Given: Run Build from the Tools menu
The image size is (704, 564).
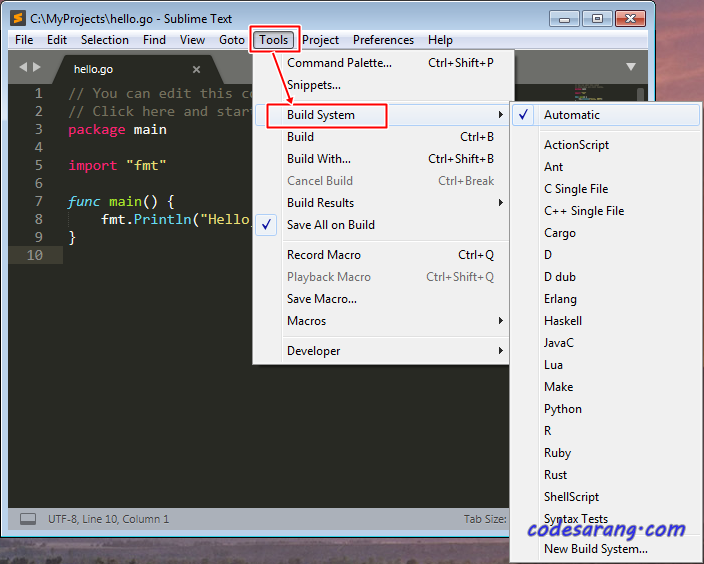Looking at the screenshot, I should point(382,137).
